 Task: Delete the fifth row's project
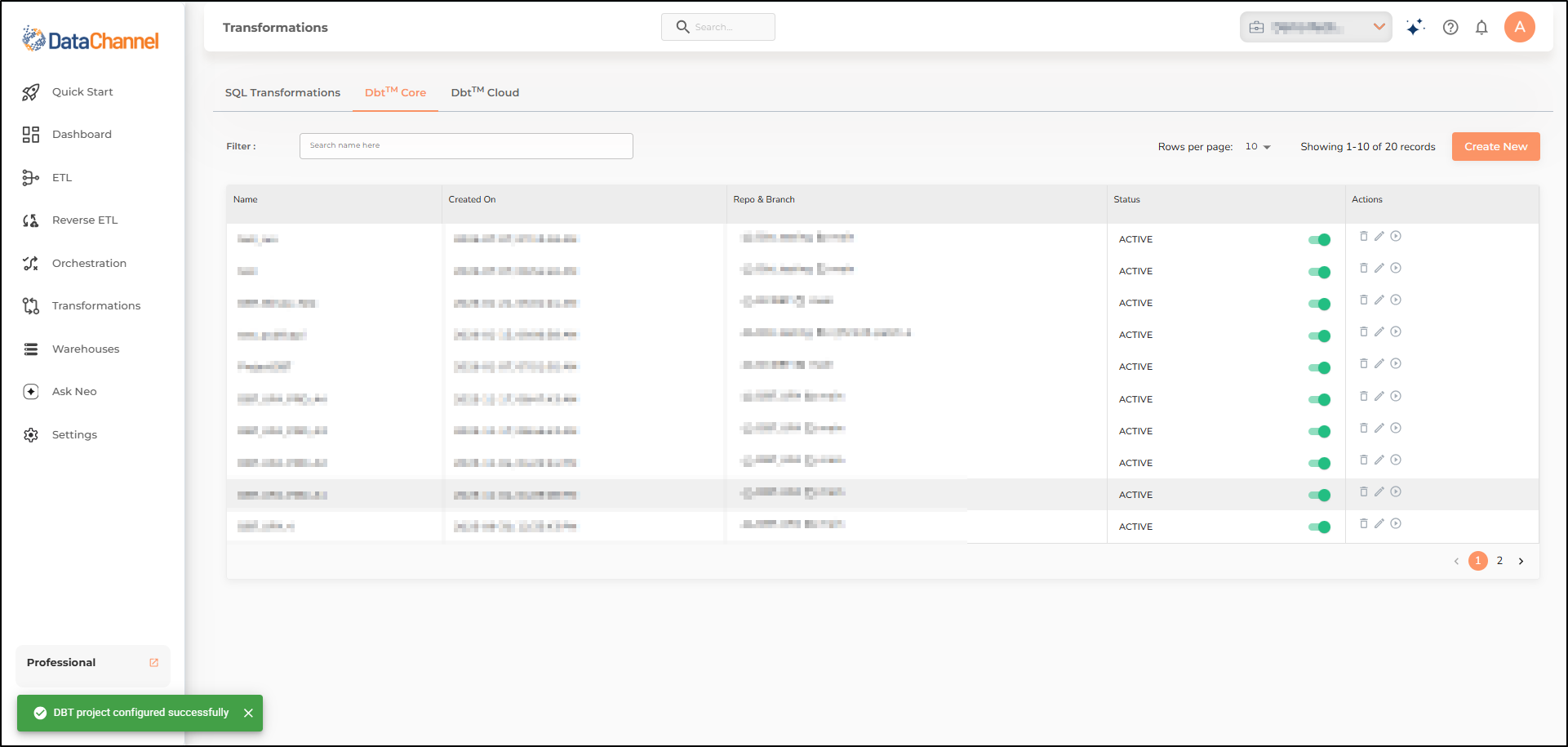click(1363, 363)
